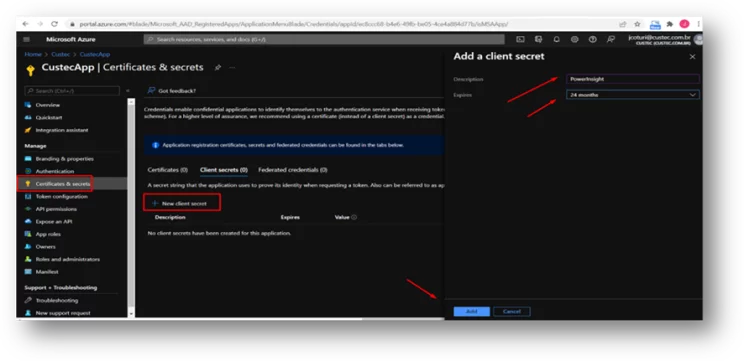Click the Add button
This screenshot has height=361, width=744.
[472, 312]
